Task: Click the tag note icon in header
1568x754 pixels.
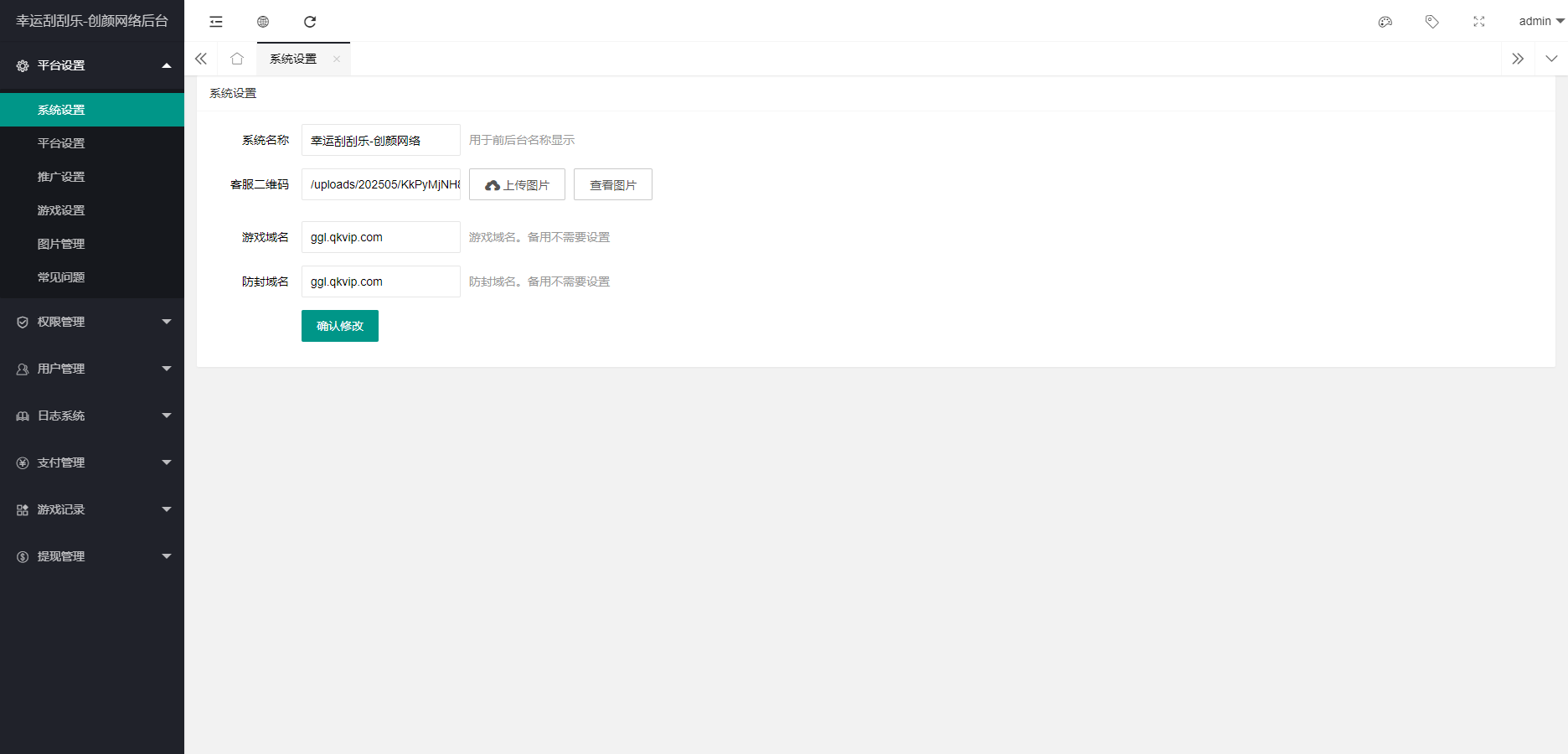Action: click(x=1432, y=22)
